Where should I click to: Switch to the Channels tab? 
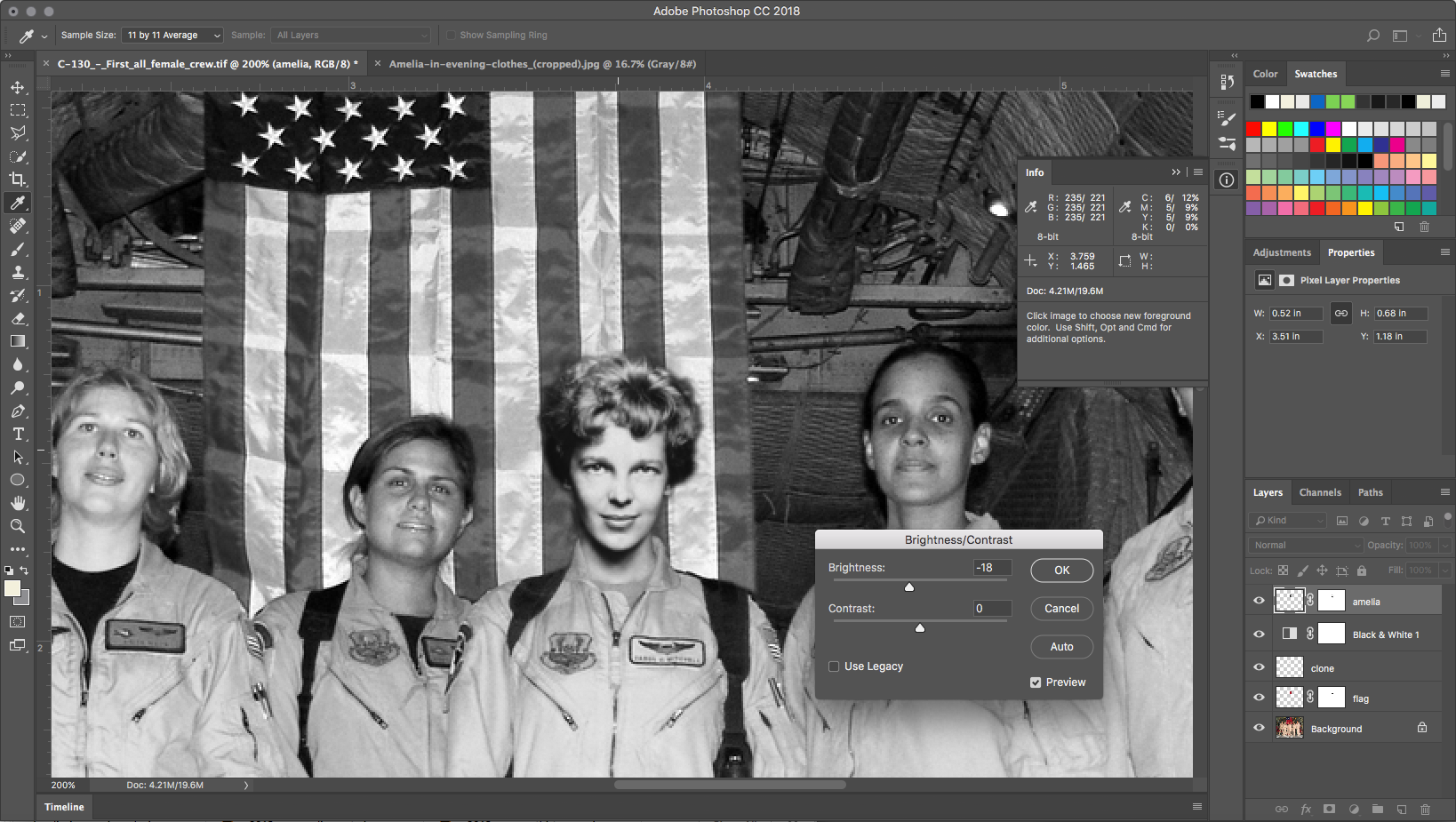pyautogui.click(x=1319, y=492)
